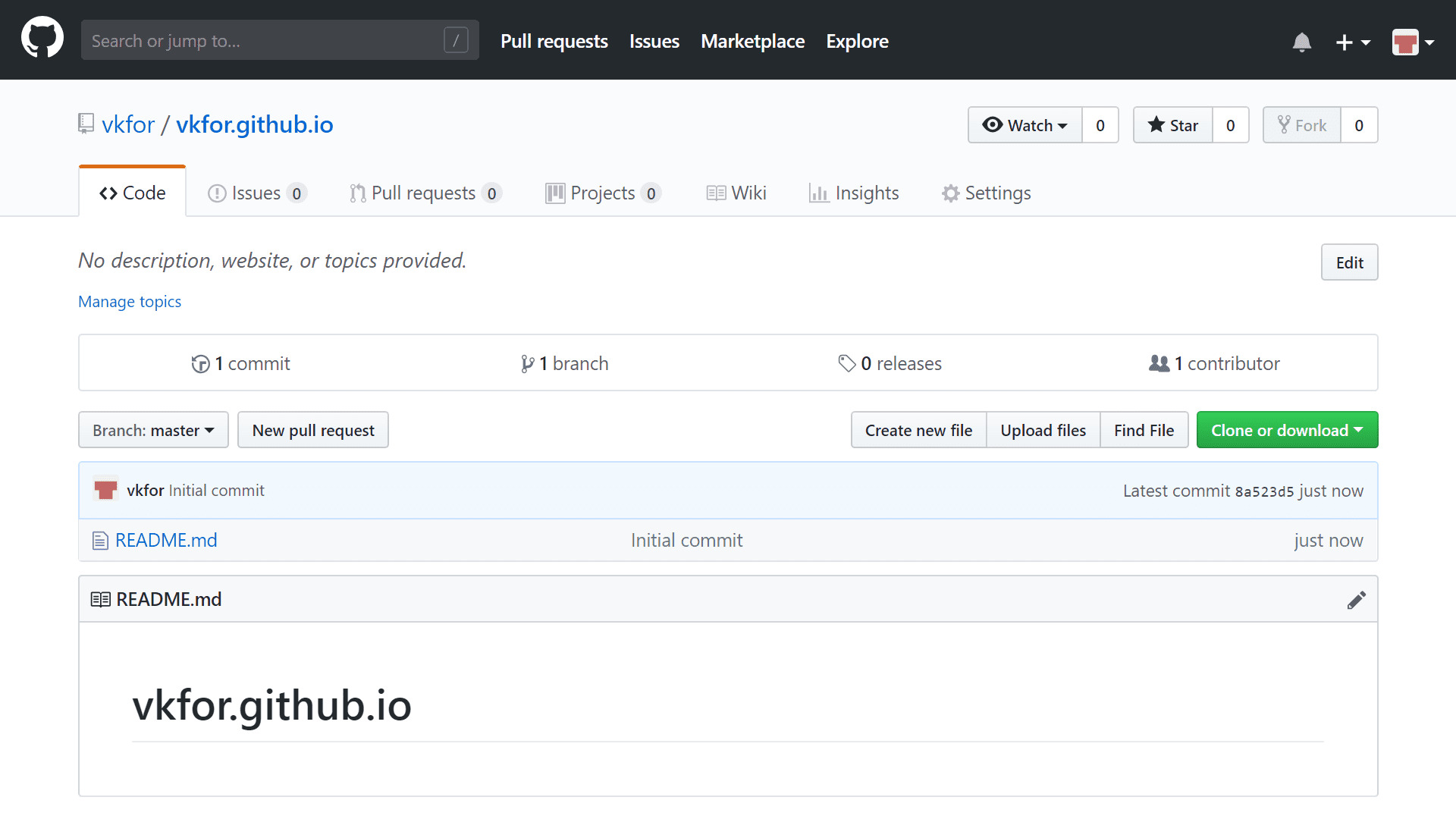Viewport: 1456px width, 819px height.
Task: Expand the Clone or download menu
Action: [1286, 430]
